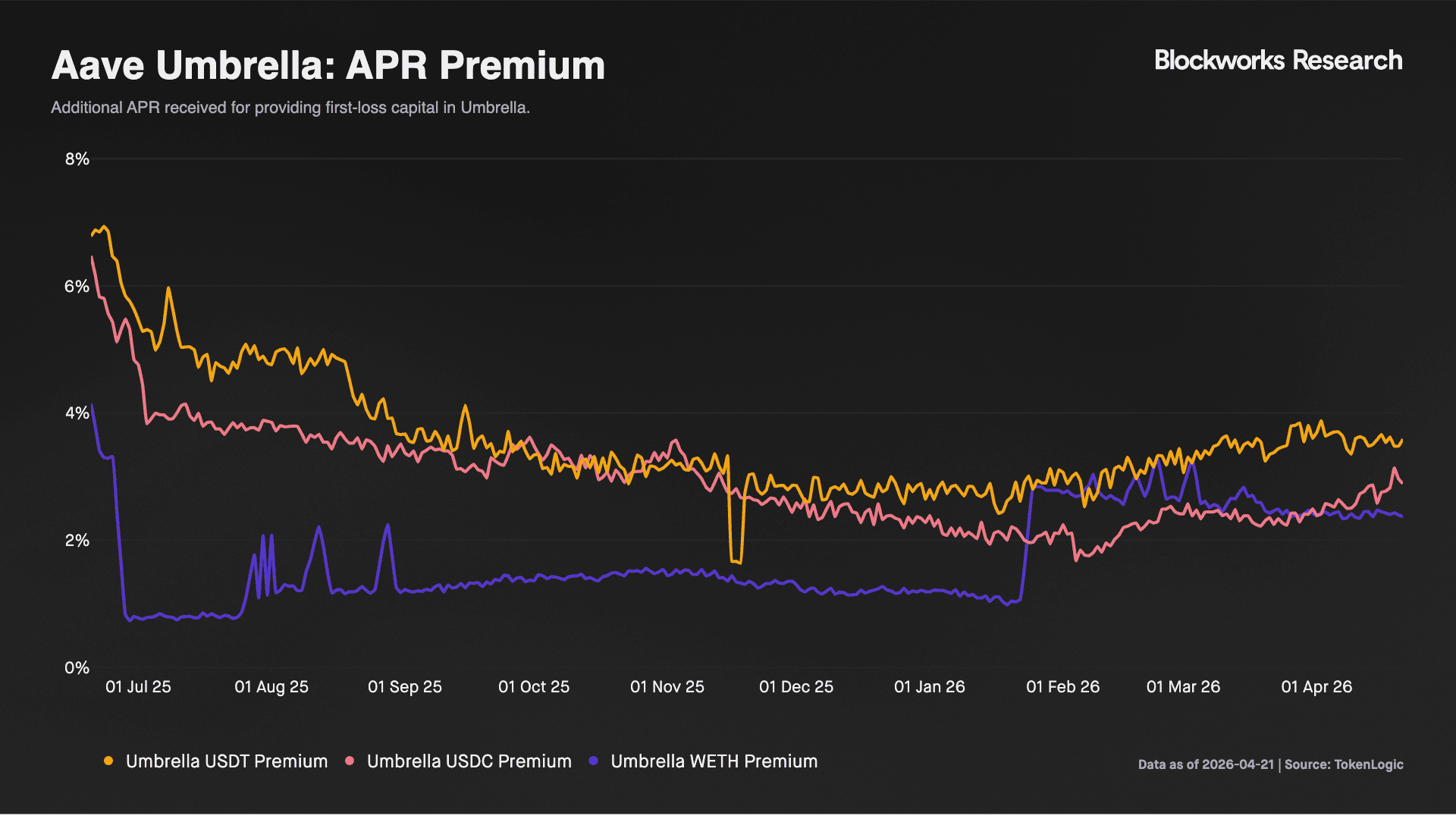Click the chart subtitle about first-loss capital

click(290, 108)
